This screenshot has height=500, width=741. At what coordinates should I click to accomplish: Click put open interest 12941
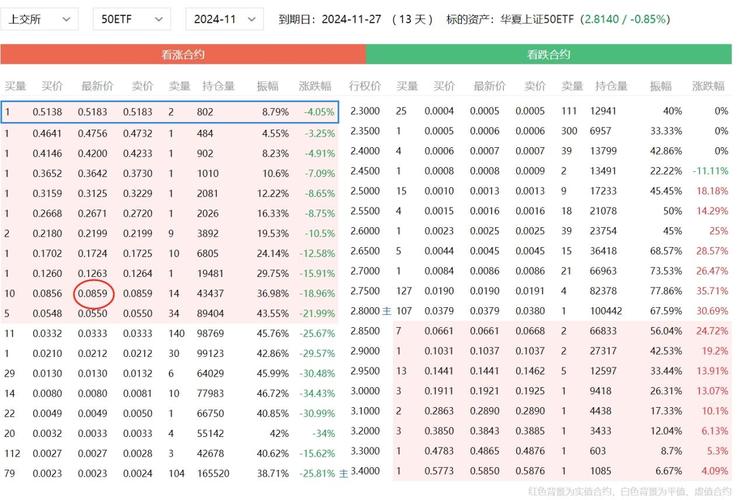(603, 111)
